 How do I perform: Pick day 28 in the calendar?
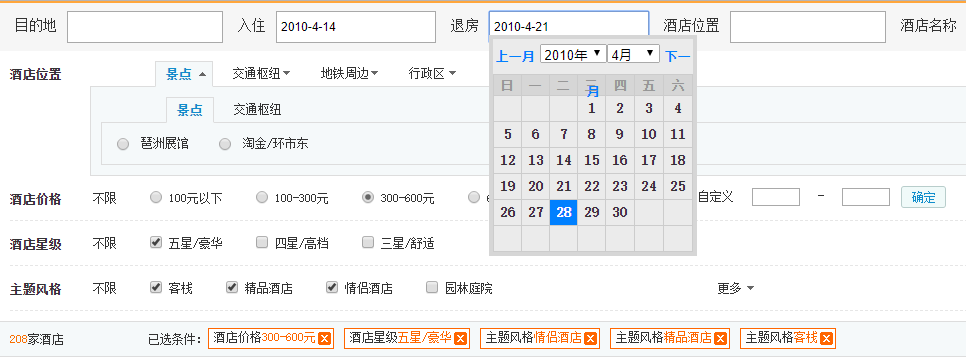pos(563,212)
